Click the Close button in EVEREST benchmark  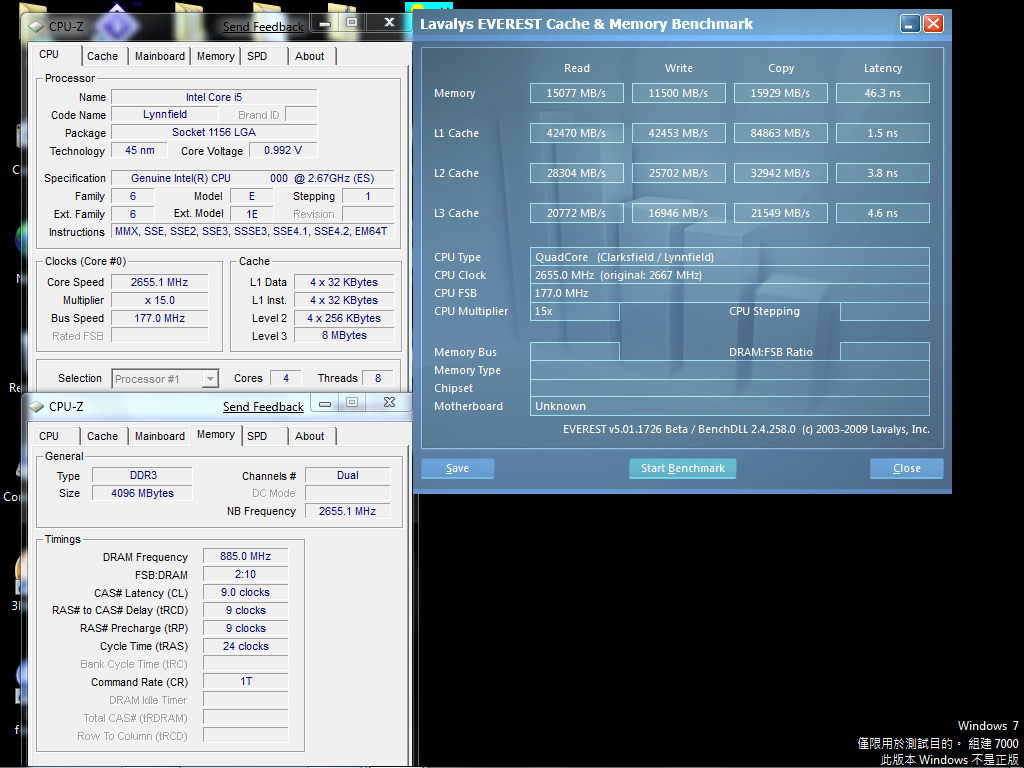pos(906,468)
